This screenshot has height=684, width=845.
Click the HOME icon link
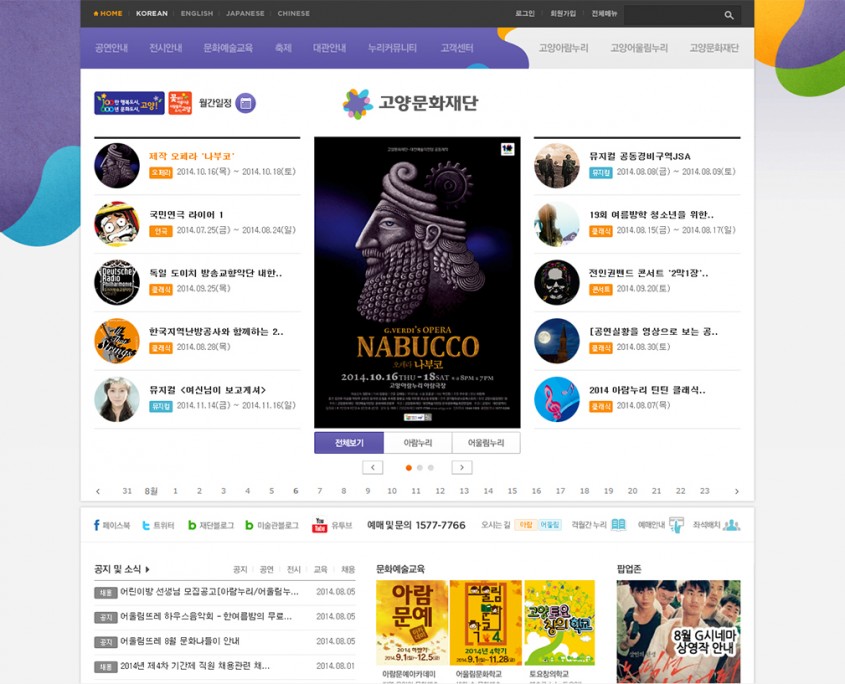click(x=108, y=13)
